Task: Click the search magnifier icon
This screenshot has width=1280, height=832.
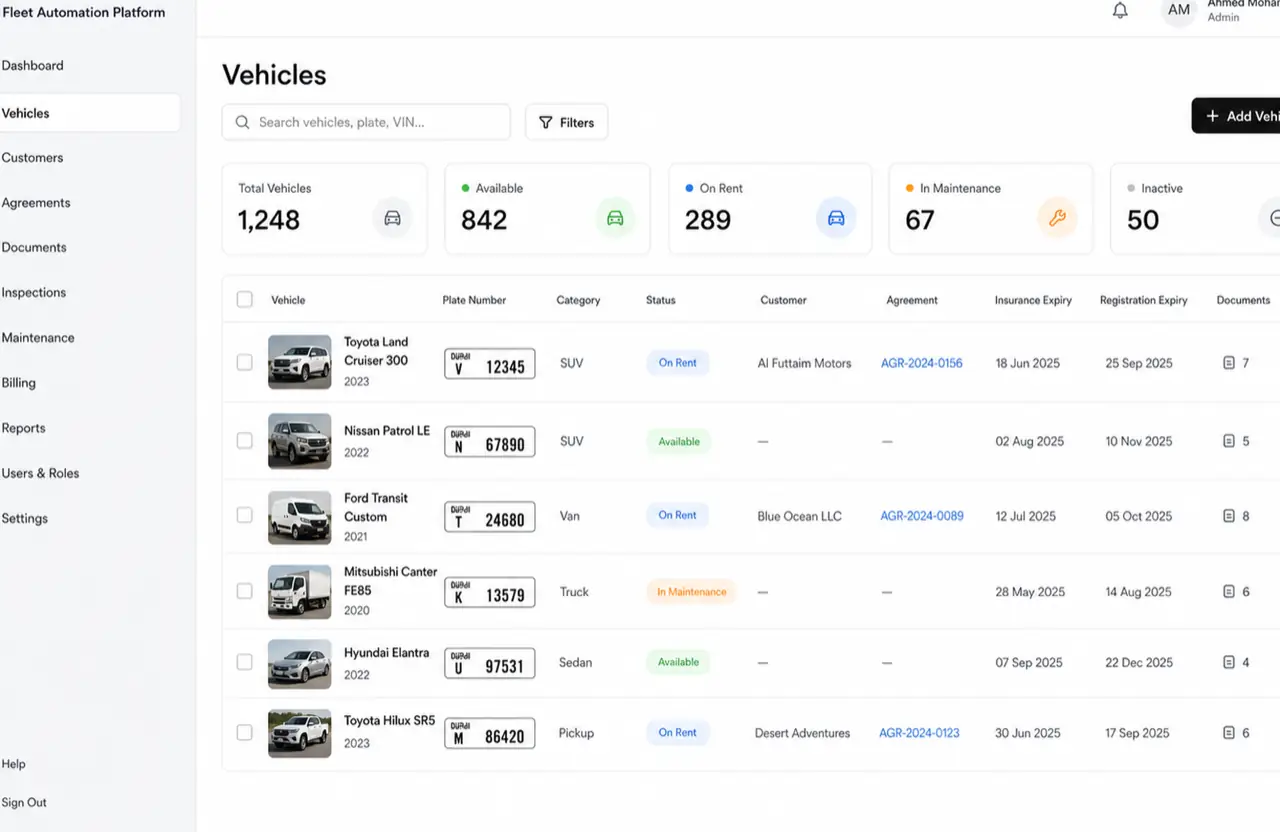Action: pos(242,122)
